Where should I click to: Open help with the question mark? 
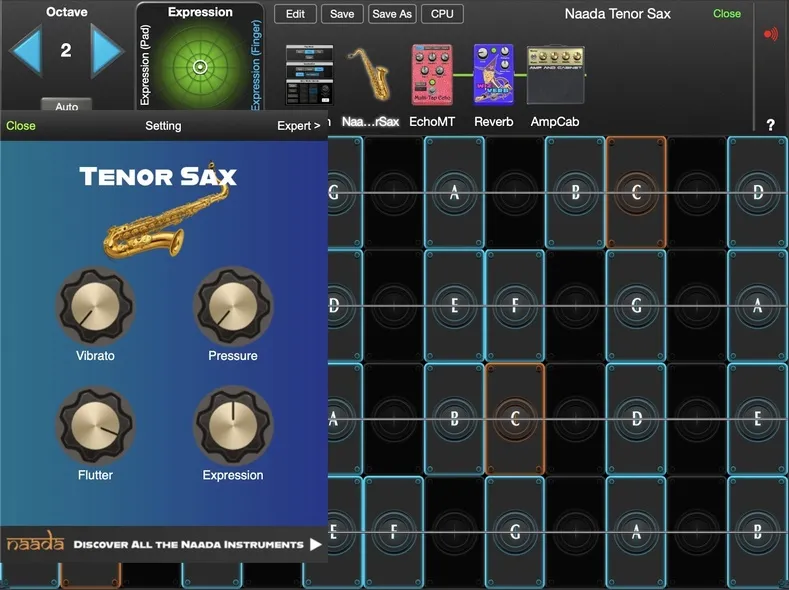tap(770, 125)
